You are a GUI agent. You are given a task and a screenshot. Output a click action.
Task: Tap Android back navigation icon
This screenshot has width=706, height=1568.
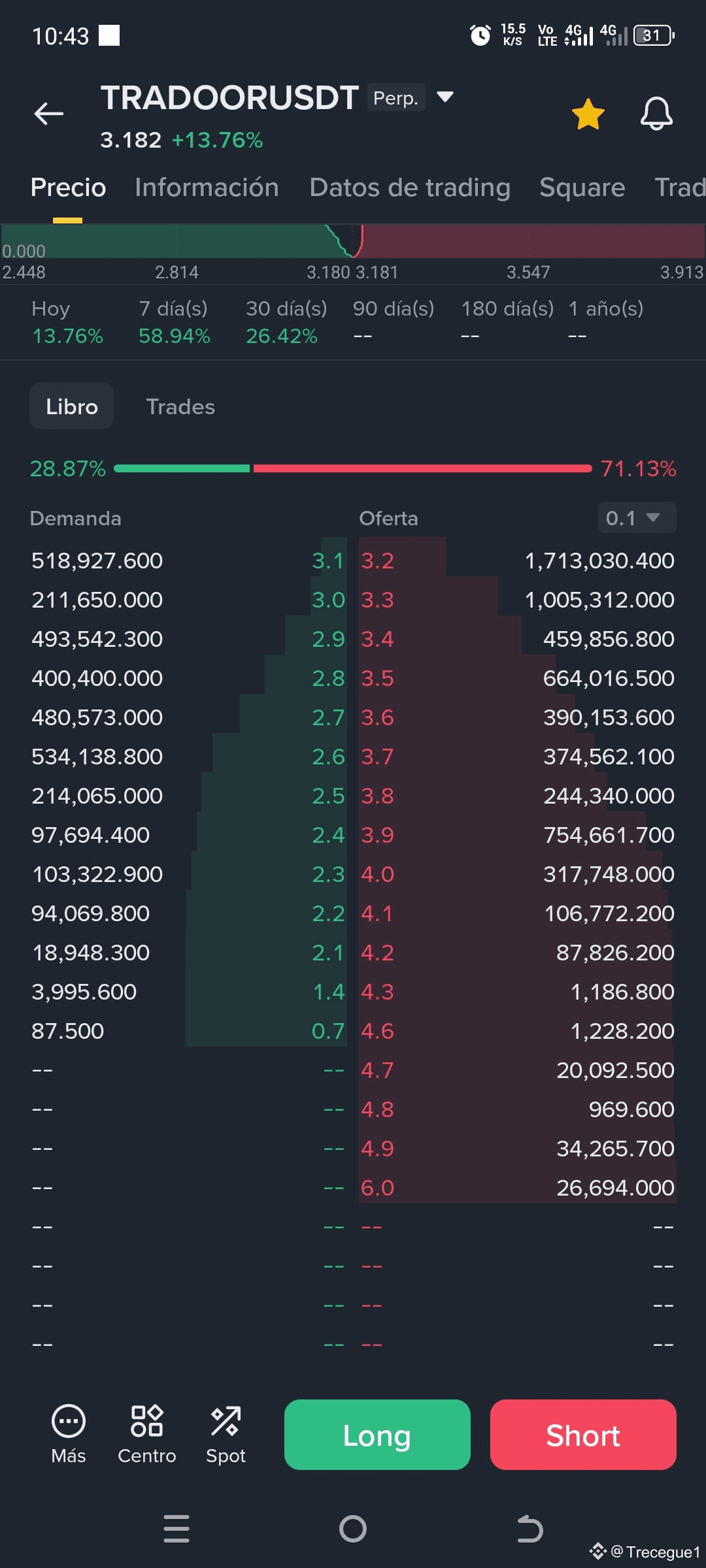529,1529
